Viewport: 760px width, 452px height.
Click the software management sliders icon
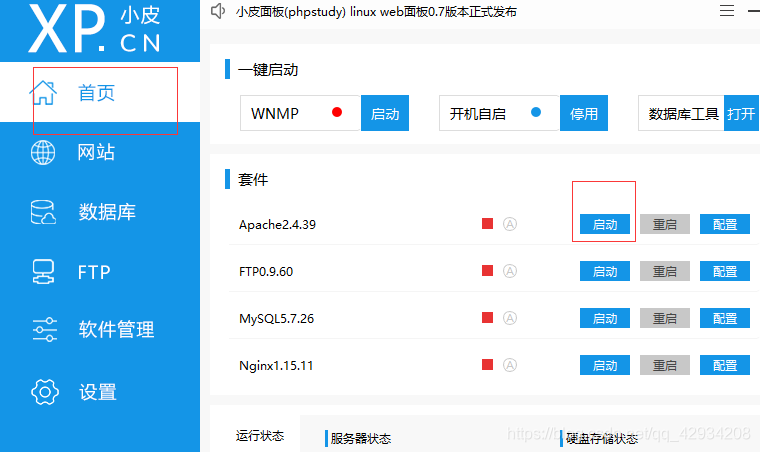pos(45,330)
